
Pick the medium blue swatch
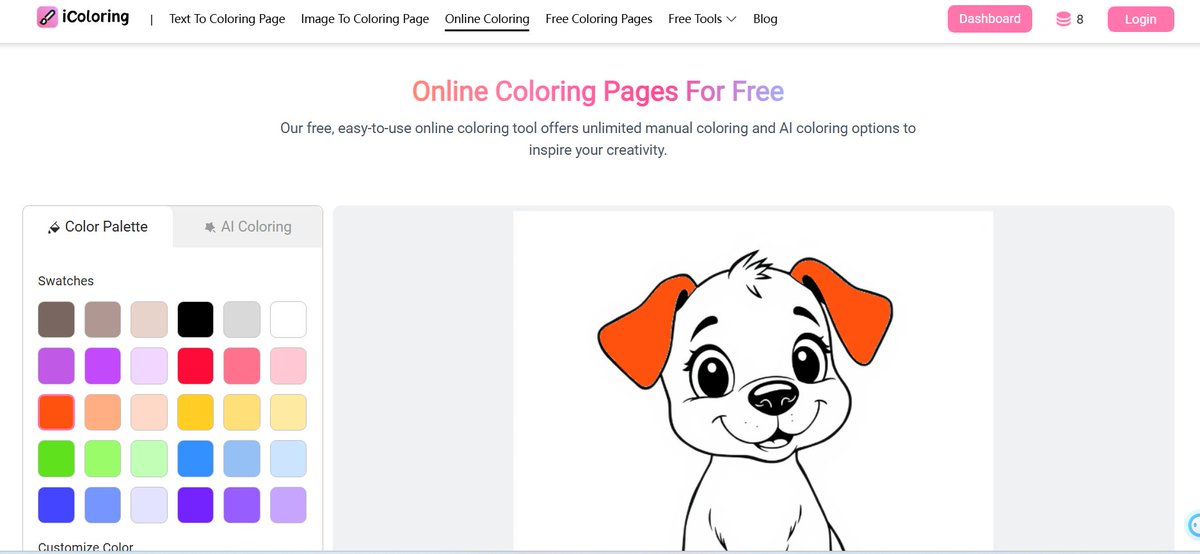pos(196,458)
